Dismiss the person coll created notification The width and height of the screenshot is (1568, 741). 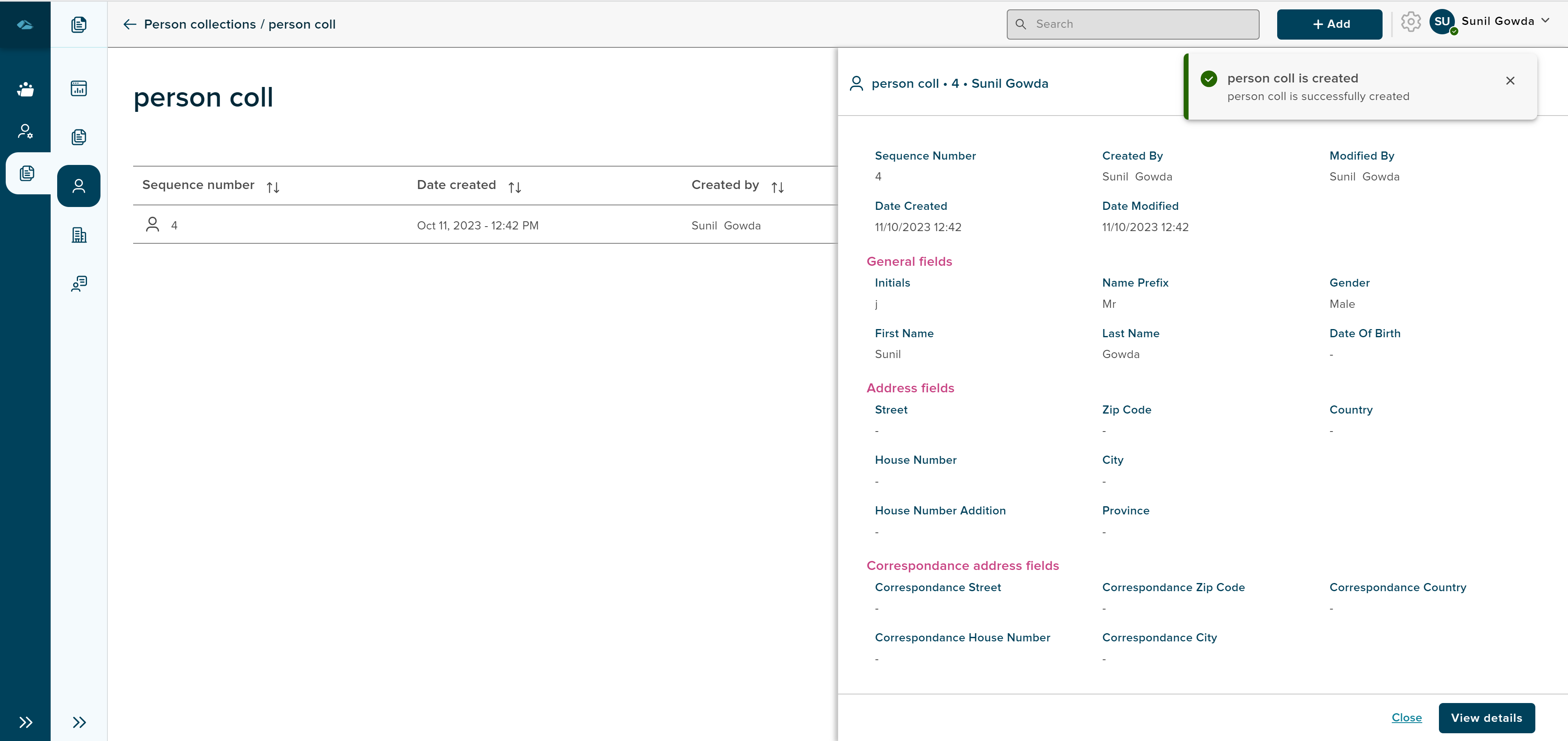point(1510,81)
